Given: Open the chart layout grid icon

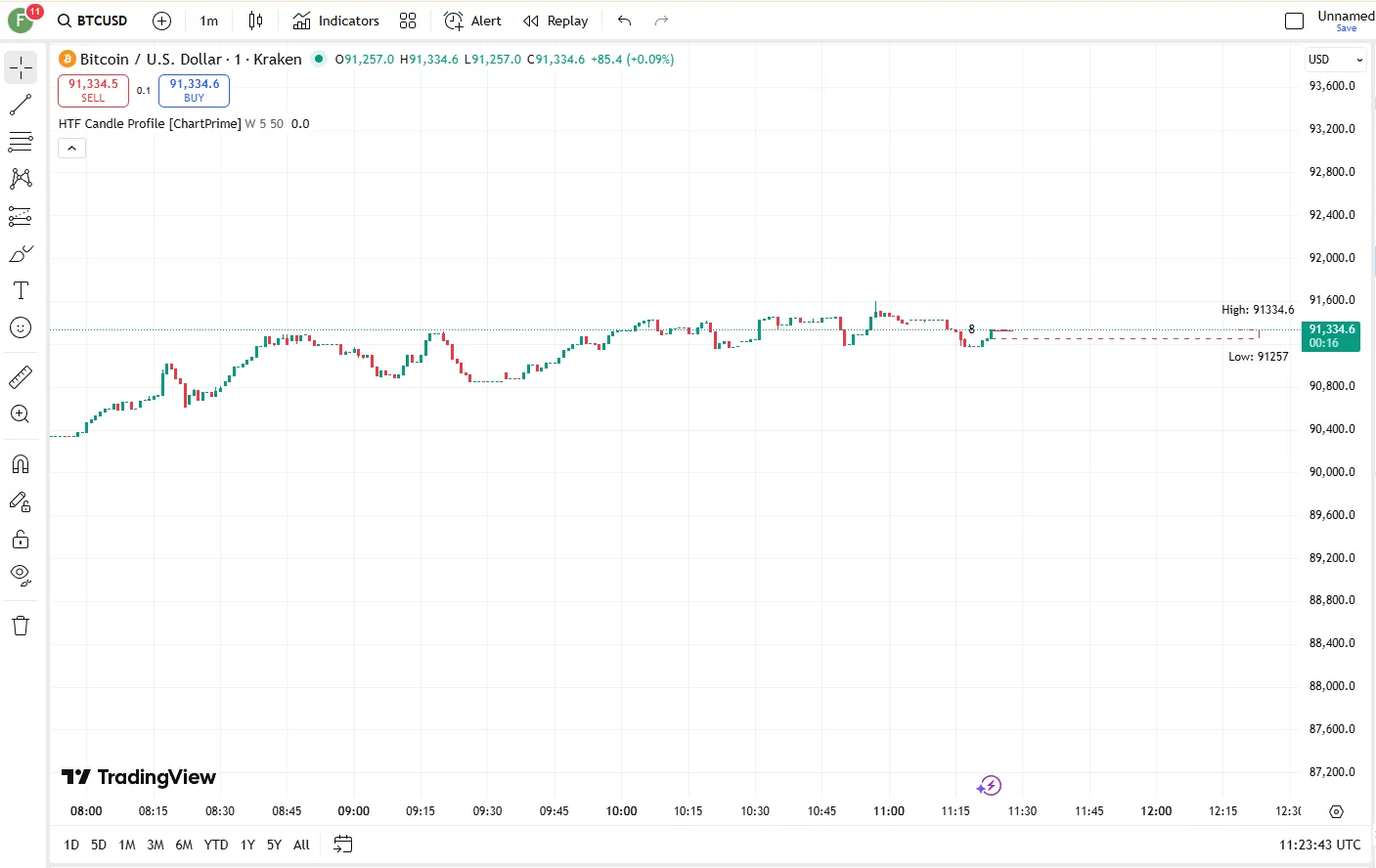Looking at the screenshot, I should (408, 21).
